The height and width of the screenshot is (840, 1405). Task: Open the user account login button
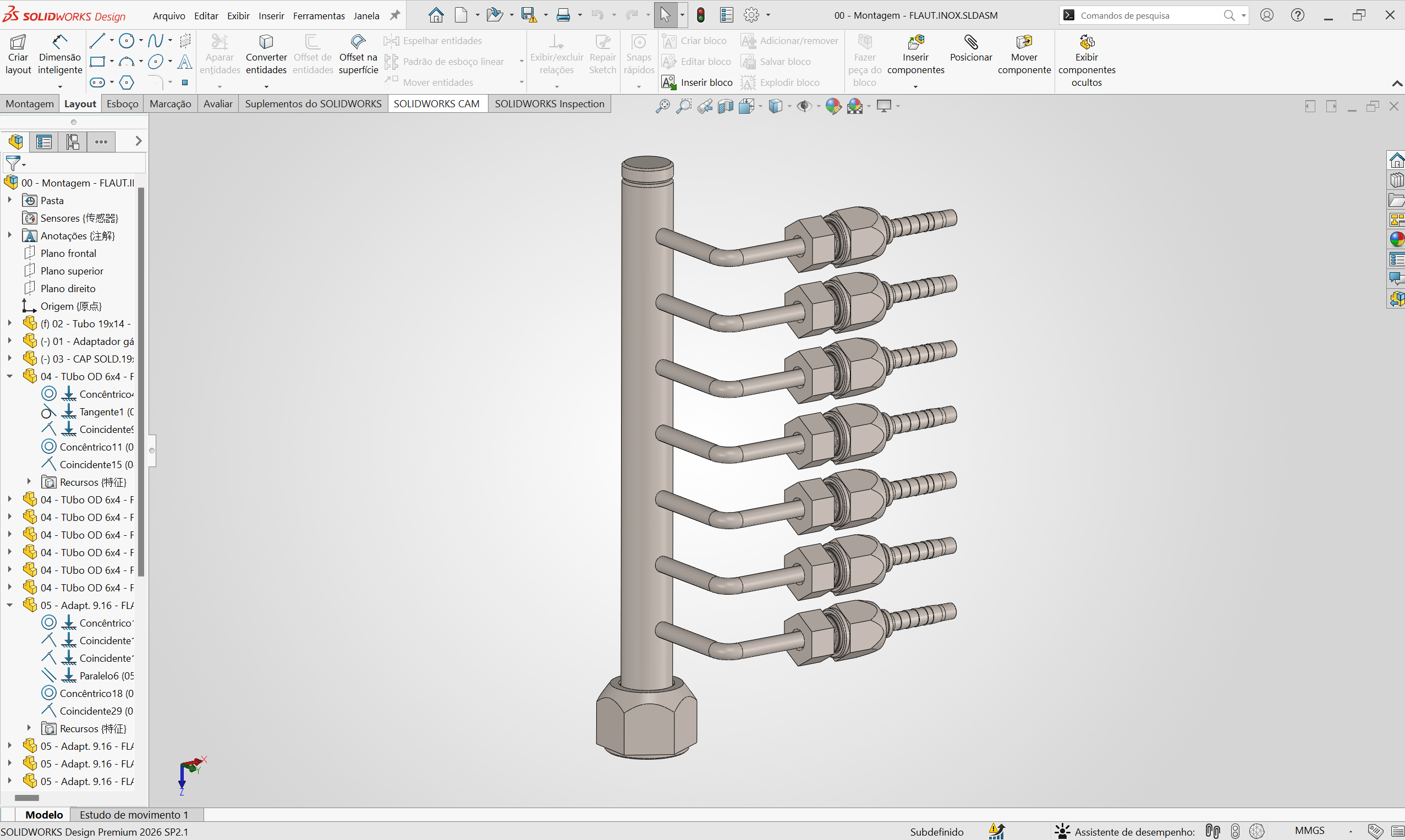(1267, 15)
